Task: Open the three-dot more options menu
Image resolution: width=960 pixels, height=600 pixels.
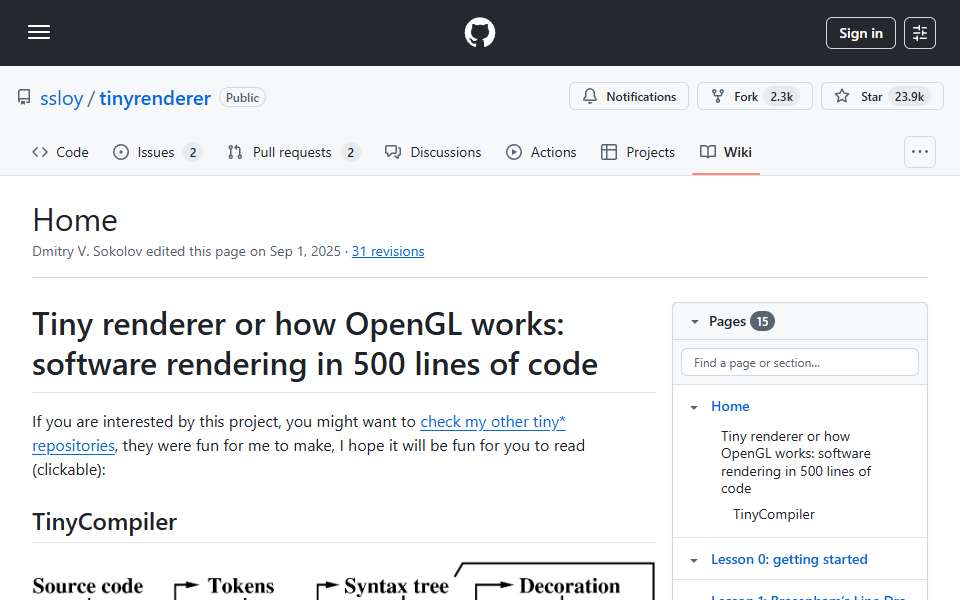Action: pyautogui.click(x=920, y=152)
